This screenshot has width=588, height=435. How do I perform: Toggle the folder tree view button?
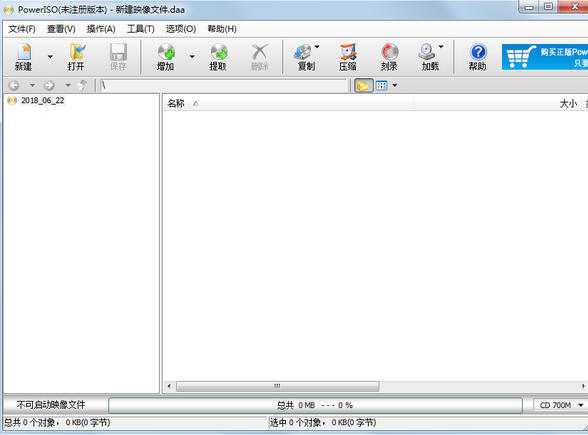tap(363, 86)
